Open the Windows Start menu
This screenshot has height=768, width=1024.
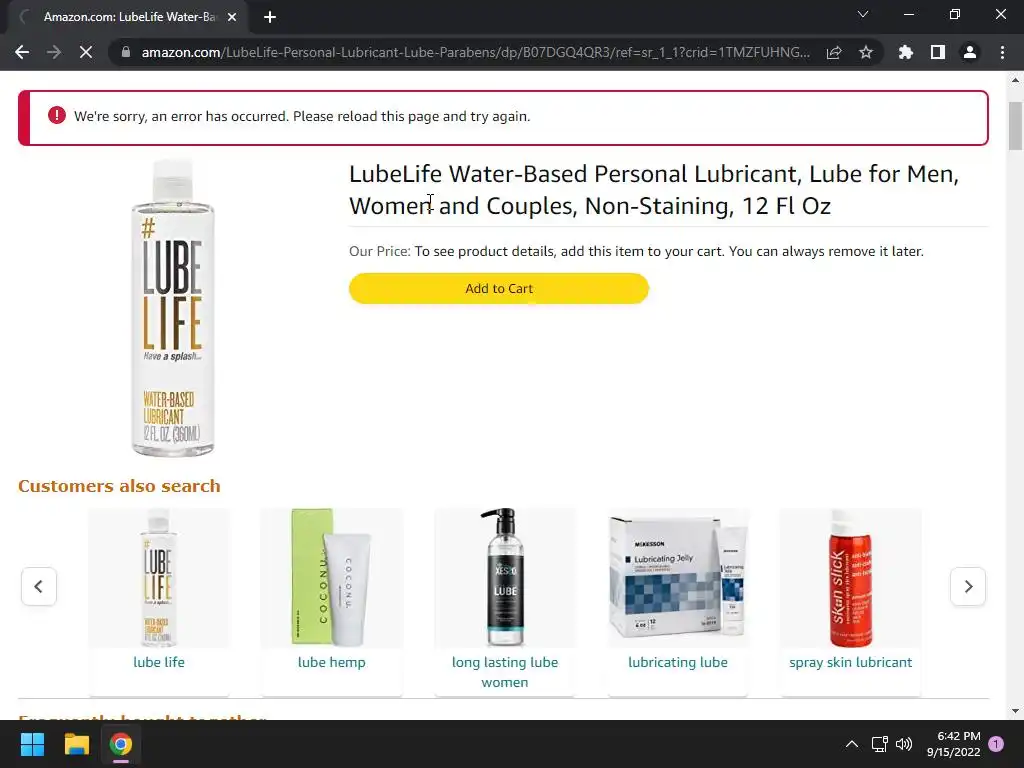[32, 744]
